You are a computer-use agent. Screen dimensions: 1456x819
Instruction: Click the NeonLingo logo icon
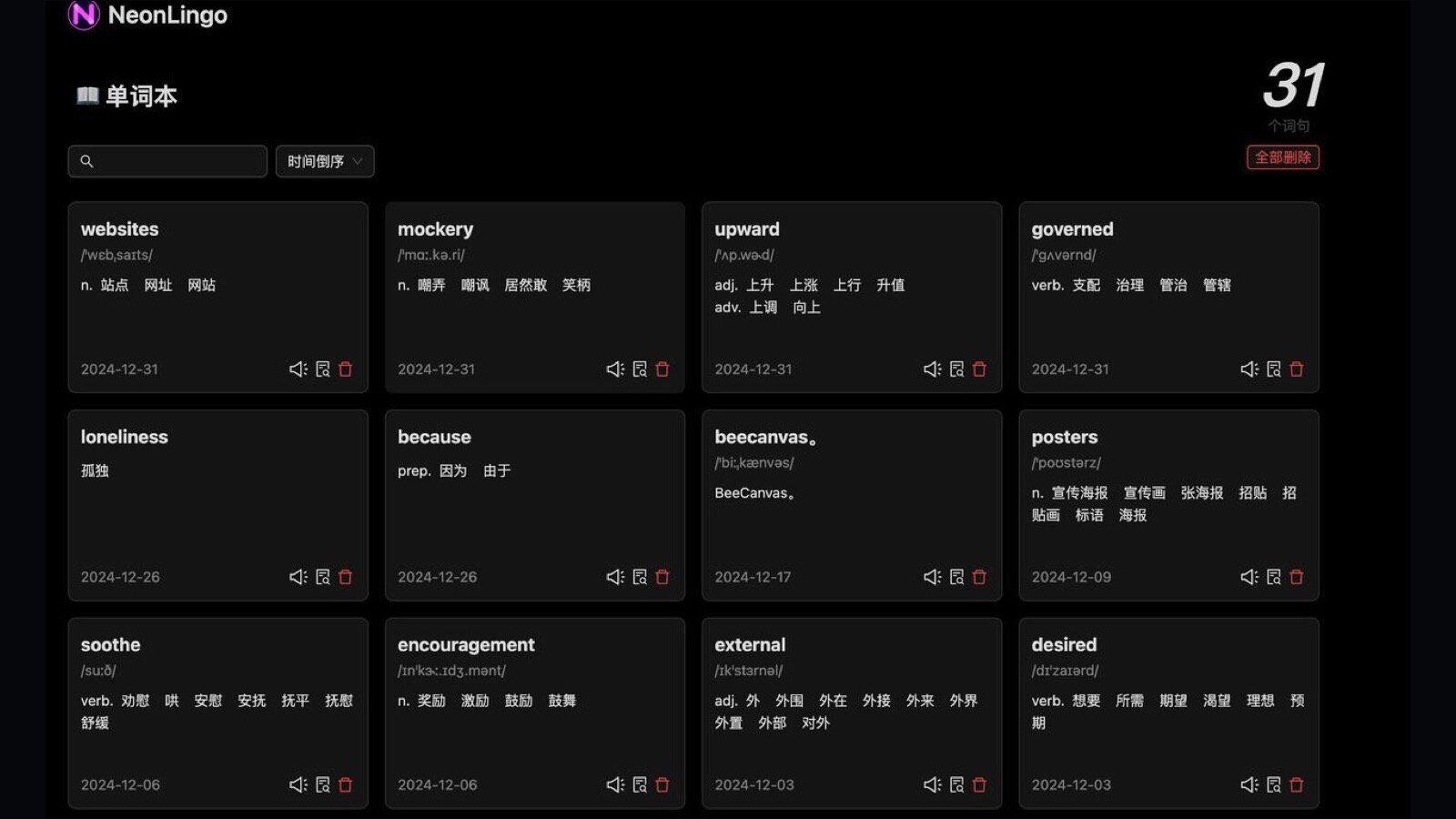[x=84, y=15]
